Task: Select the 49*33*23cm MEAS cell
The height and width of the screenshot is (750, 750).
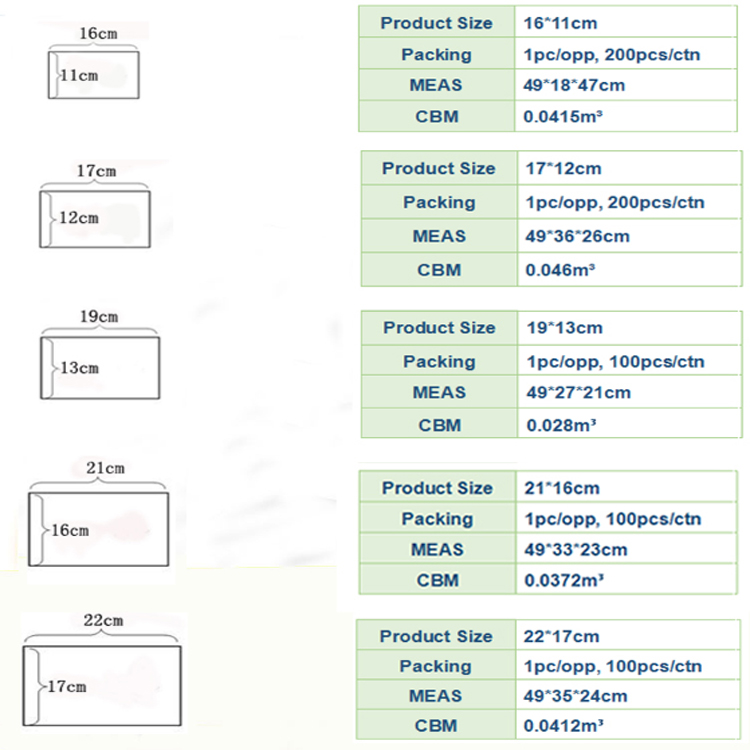Action: [576, 549]
